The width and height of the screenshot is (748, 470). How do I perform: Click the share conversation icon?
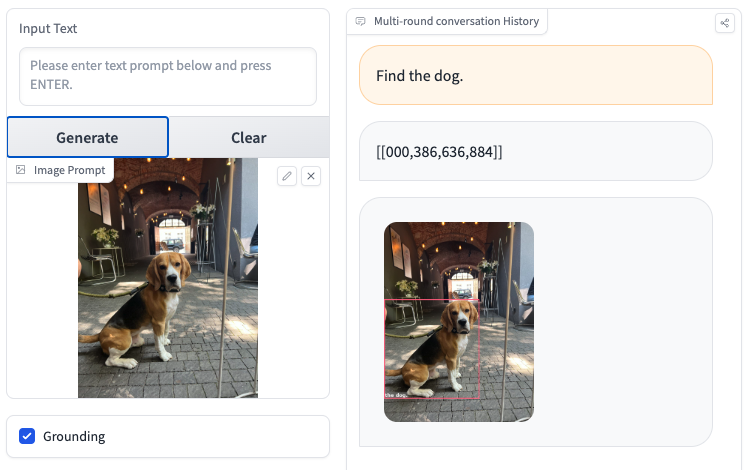coord(725,23)
